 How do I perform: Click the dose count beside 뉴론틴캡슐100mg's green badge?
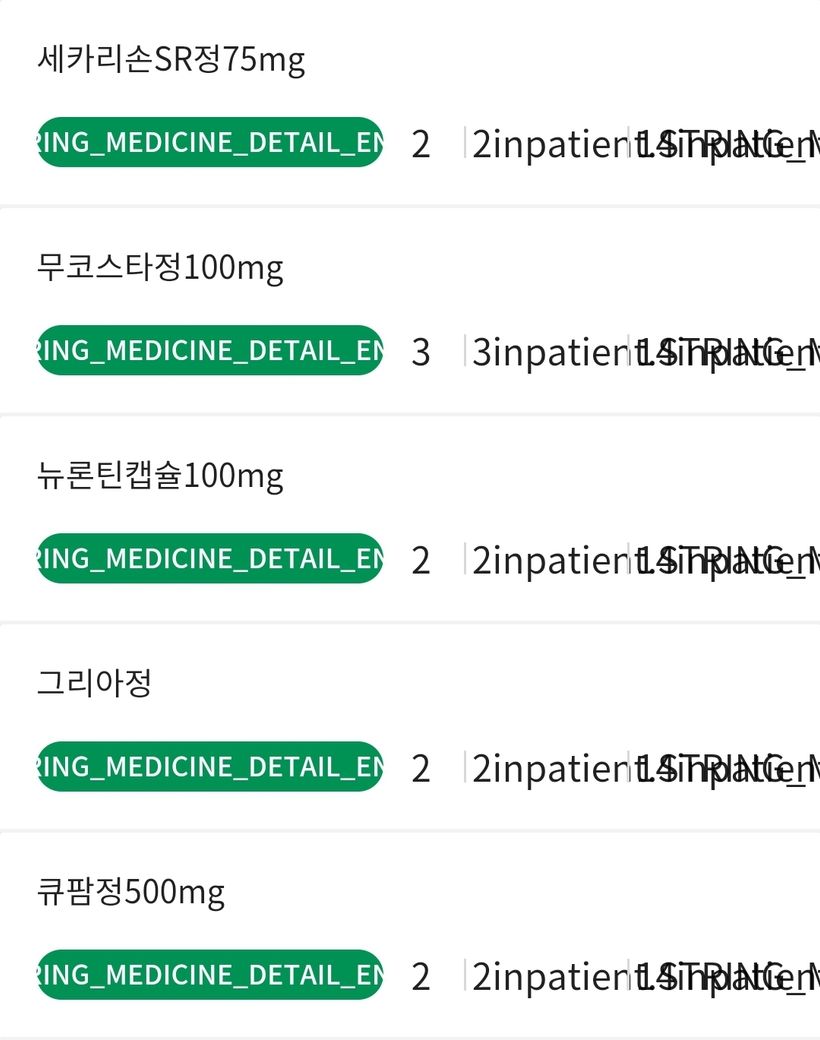[x=421, y=561]
